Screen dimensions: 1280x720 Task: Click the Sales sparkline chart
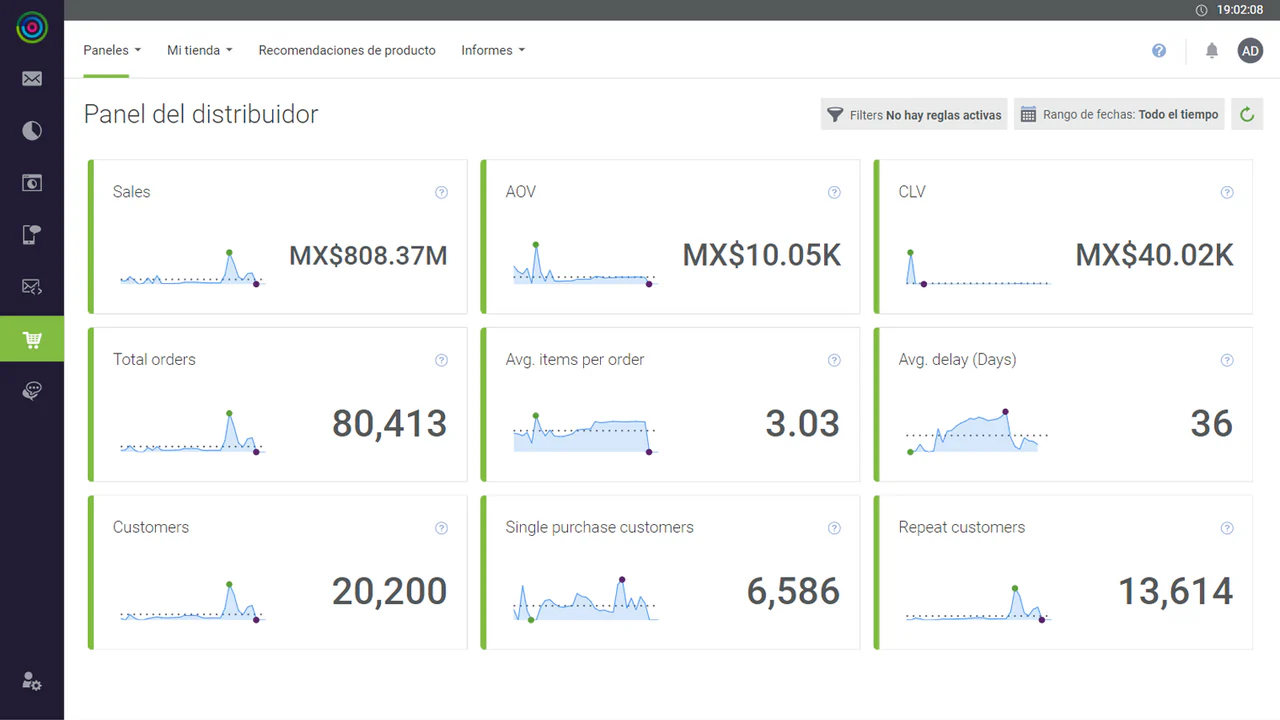point(191,269)
